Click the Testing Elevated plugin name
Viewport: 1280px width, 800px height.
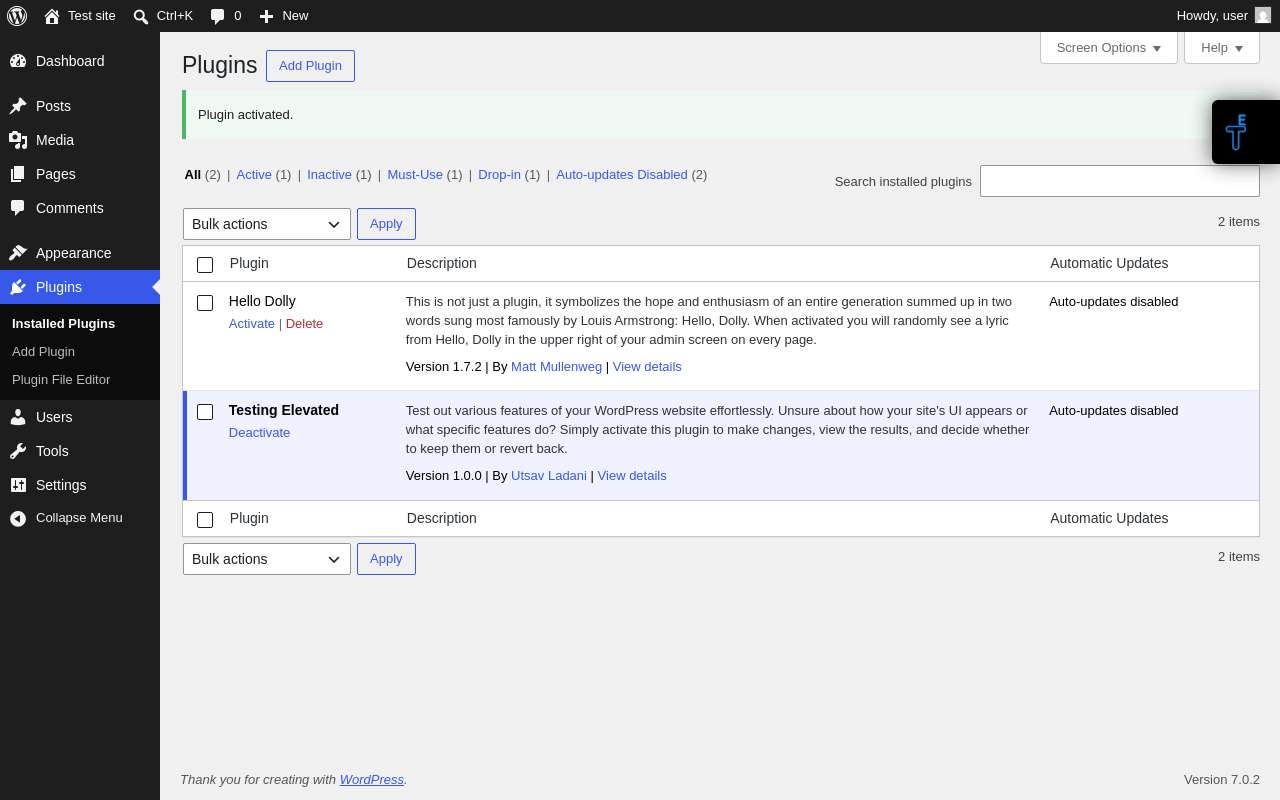point(284,410)
